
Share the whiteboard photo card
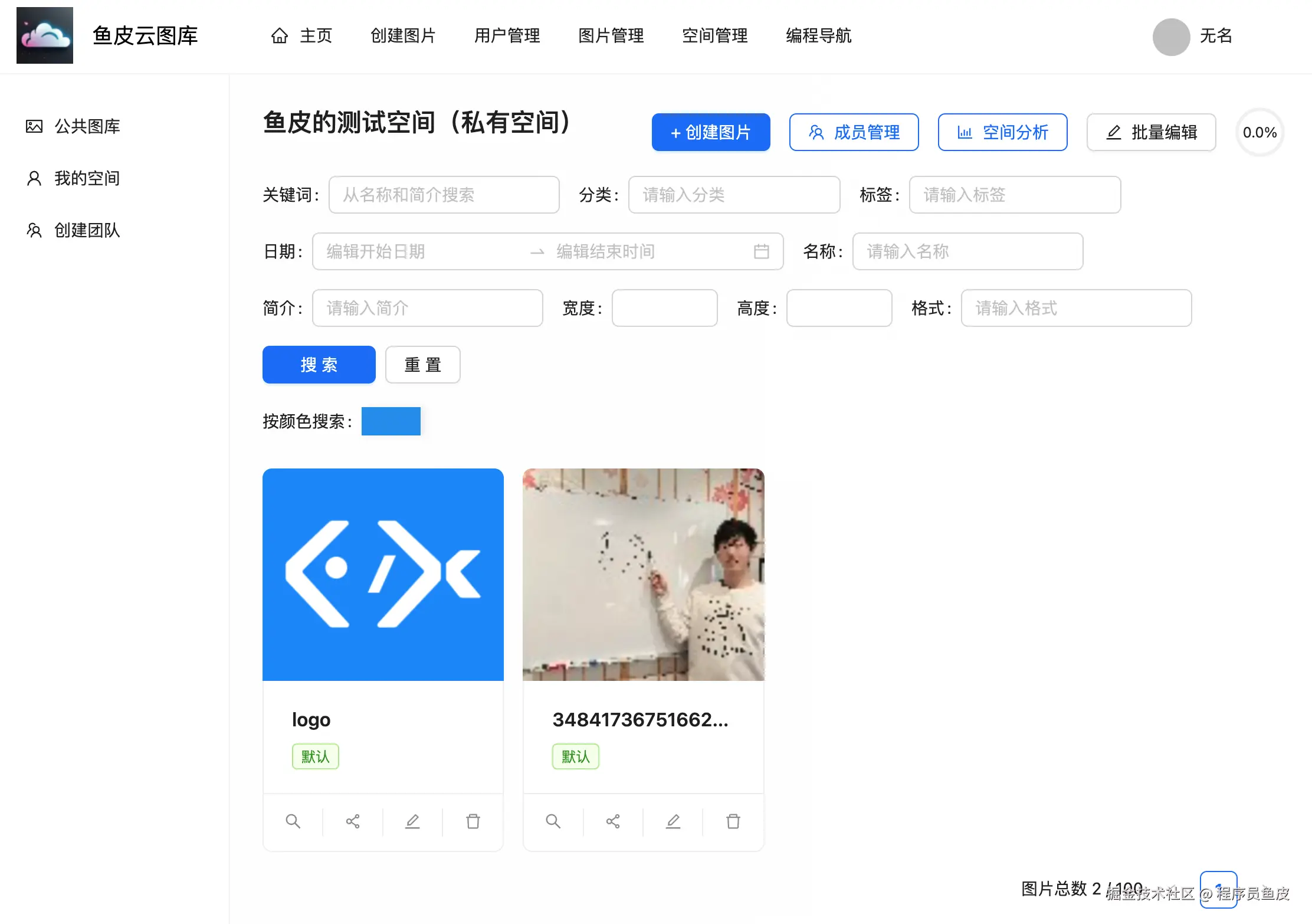point(613,821)
